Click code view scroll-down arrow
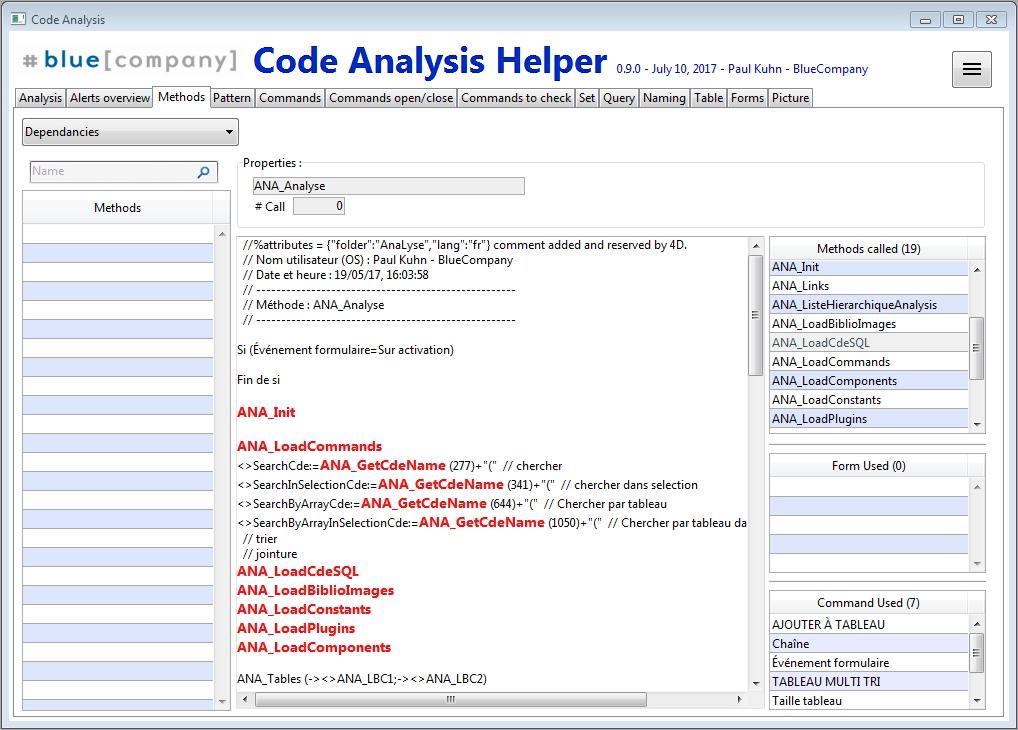 tap(756, 683)
